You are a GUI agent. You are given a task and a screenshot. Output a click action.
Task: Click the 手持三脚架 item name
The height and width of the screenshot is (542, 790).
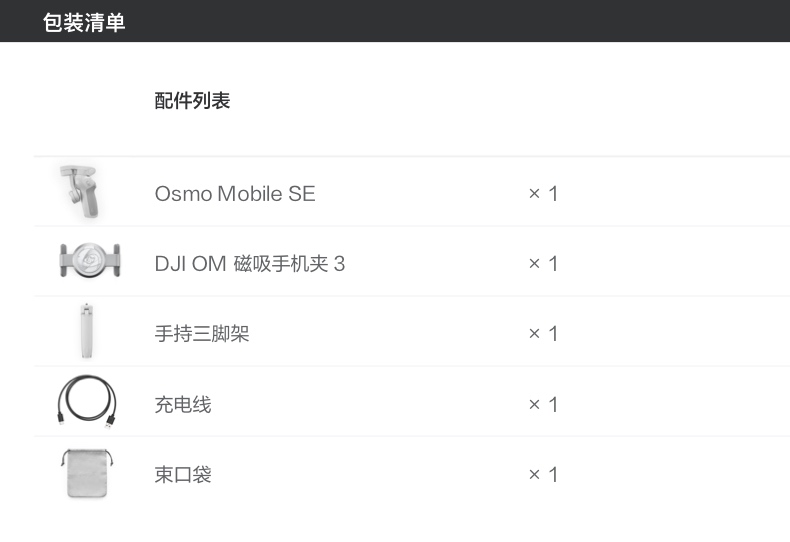pyautogui.click(x=202, y=334)
